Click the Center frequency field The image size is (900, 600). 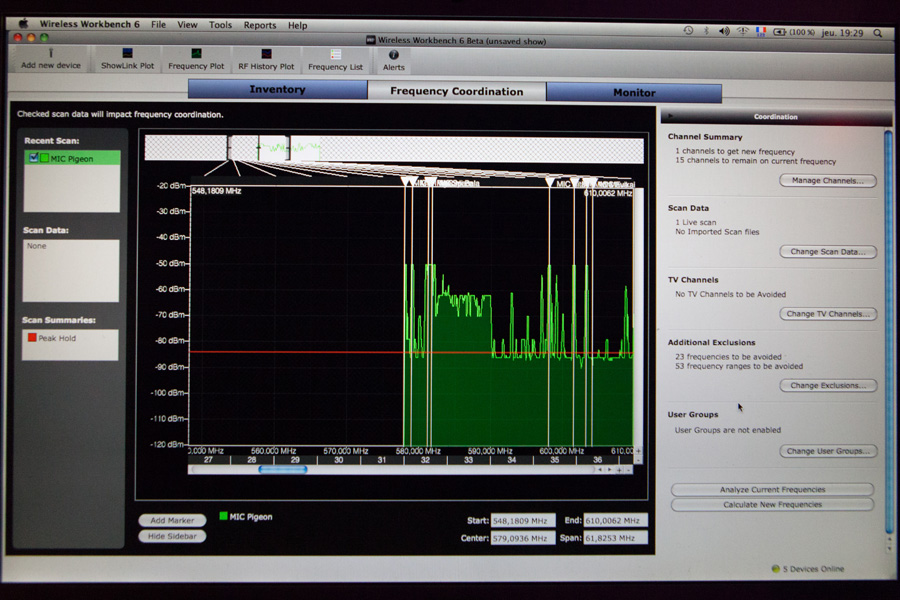tap(522, 538)
